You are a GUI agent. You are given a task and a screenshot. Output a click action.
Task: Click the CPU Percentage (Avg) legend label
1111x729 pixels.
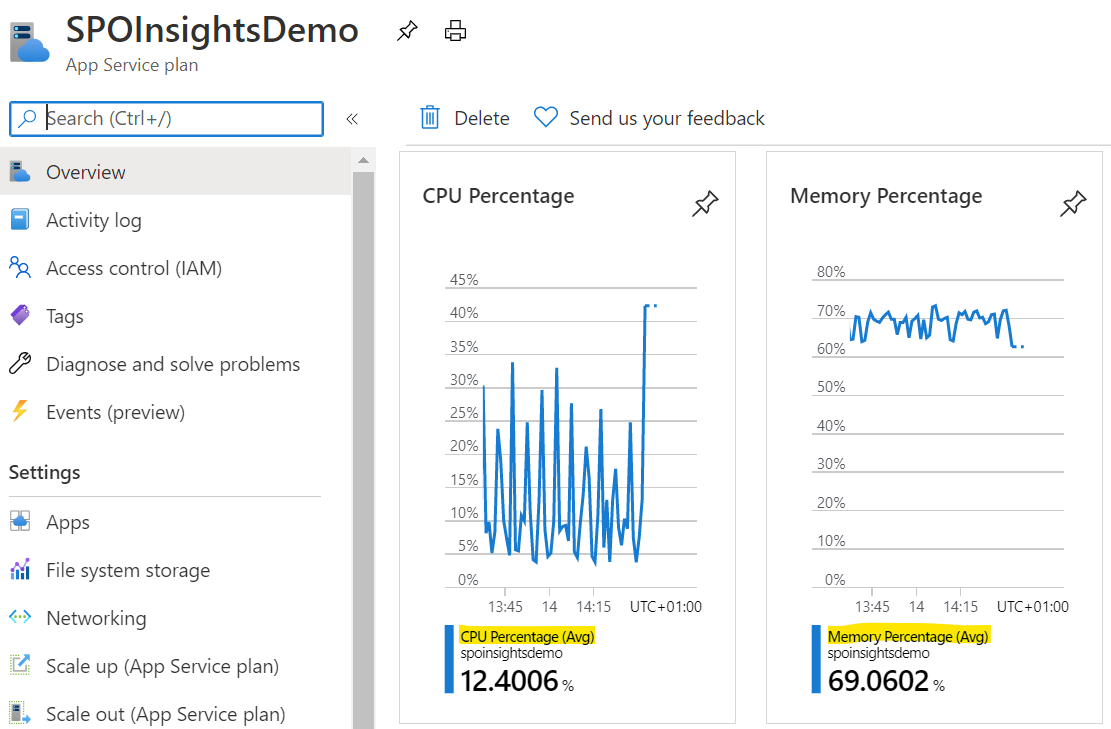[527, 636]
